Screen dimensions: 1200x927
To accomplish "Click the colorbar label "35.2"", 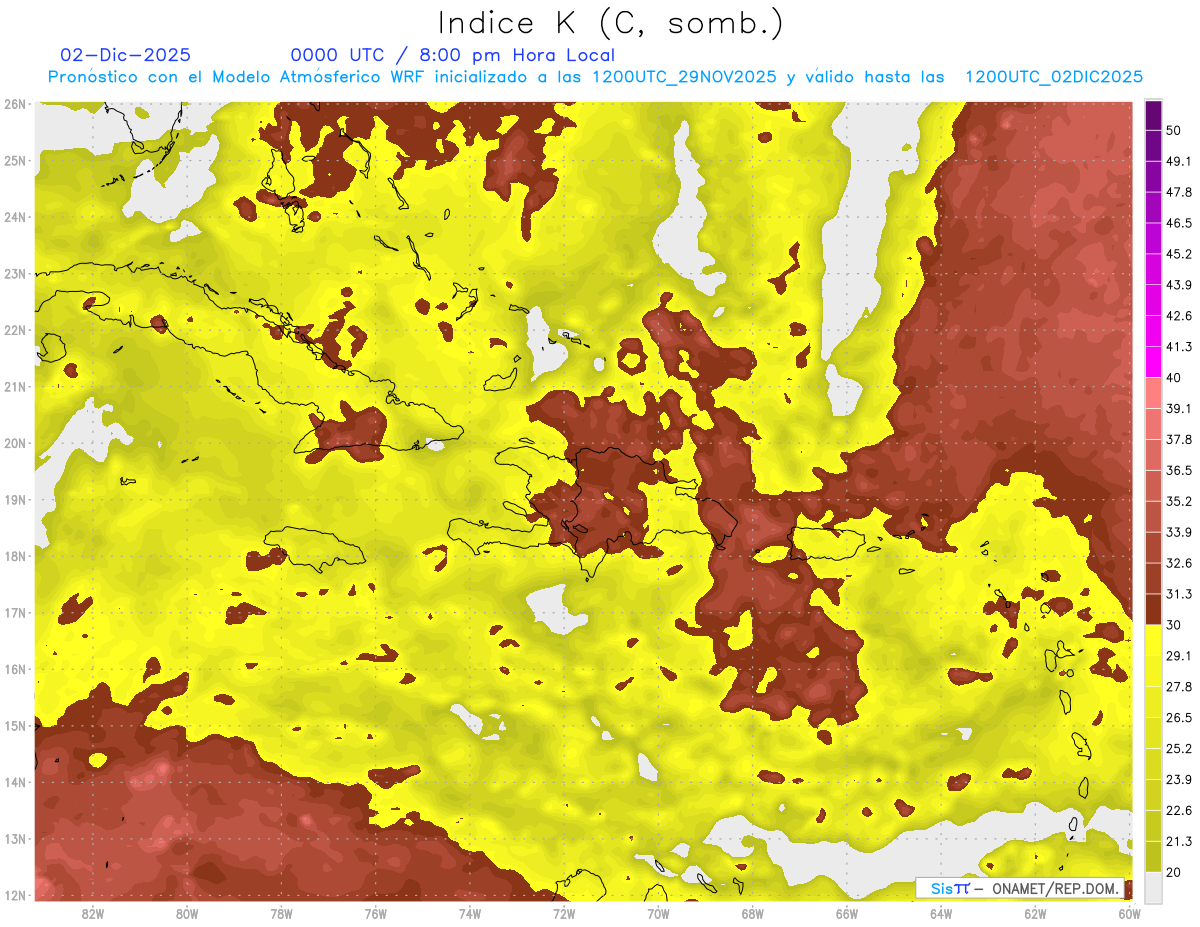I will tap(1179, 501).
